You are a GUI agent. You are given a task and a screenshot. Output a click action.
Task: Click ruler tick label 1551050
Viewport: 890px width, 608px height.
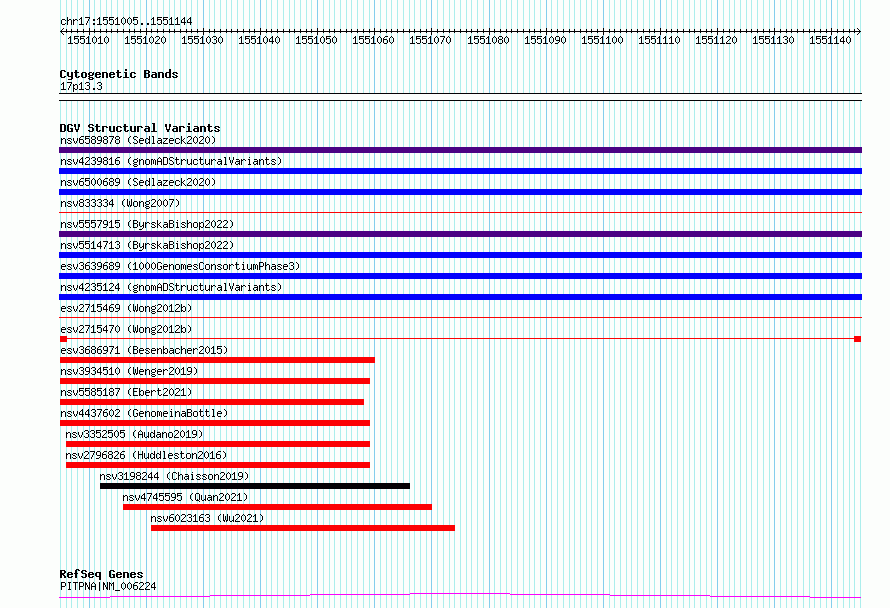tap(316, 40)
